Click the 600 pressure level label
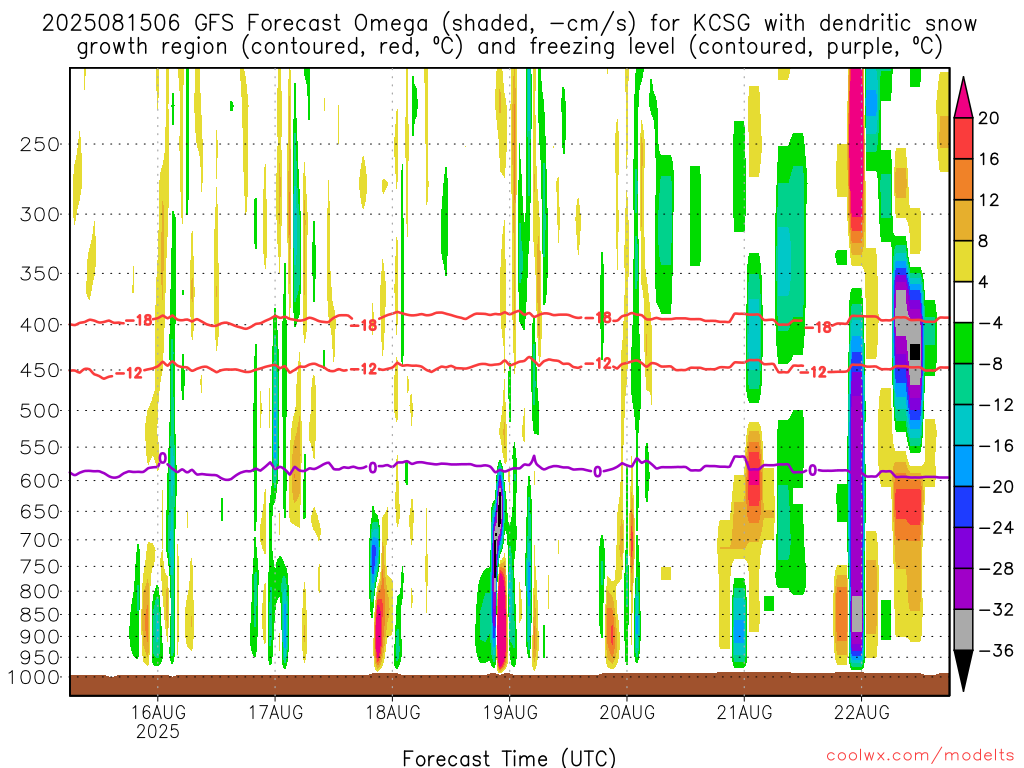Viewport: 1024px width, 768px height. point(40,481)
